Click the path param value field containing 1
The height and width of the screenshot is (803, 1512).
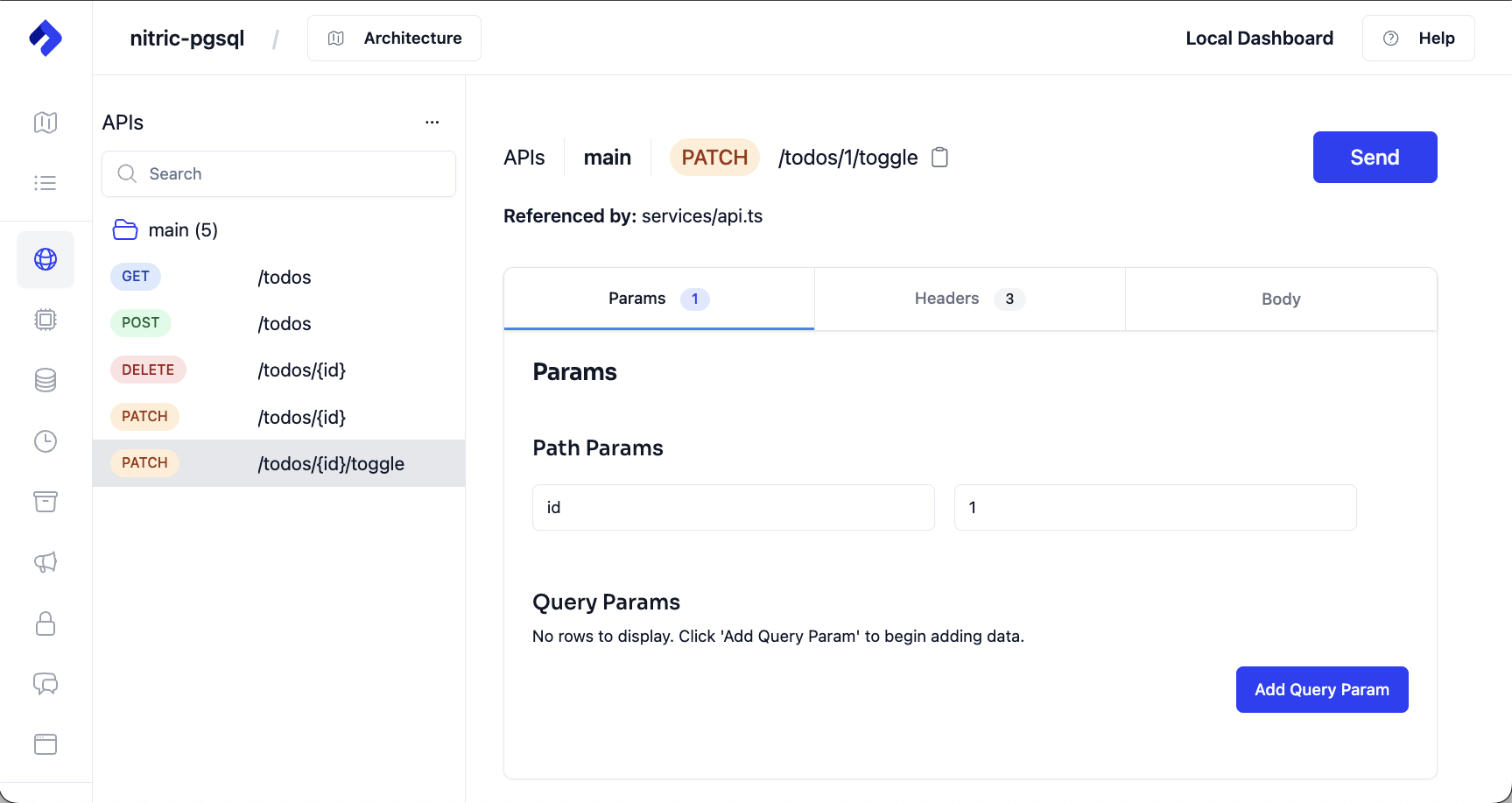1156,507
